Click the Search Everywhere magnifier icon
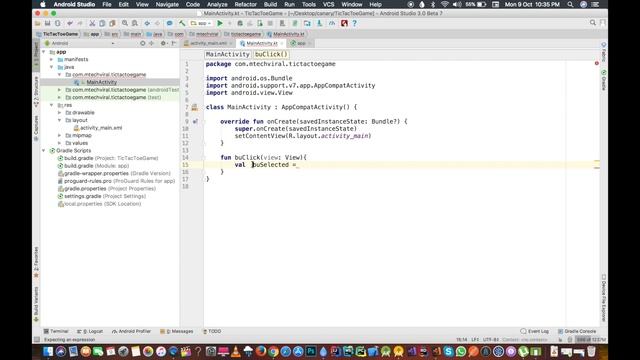640x360 pixels. point(593,23)
